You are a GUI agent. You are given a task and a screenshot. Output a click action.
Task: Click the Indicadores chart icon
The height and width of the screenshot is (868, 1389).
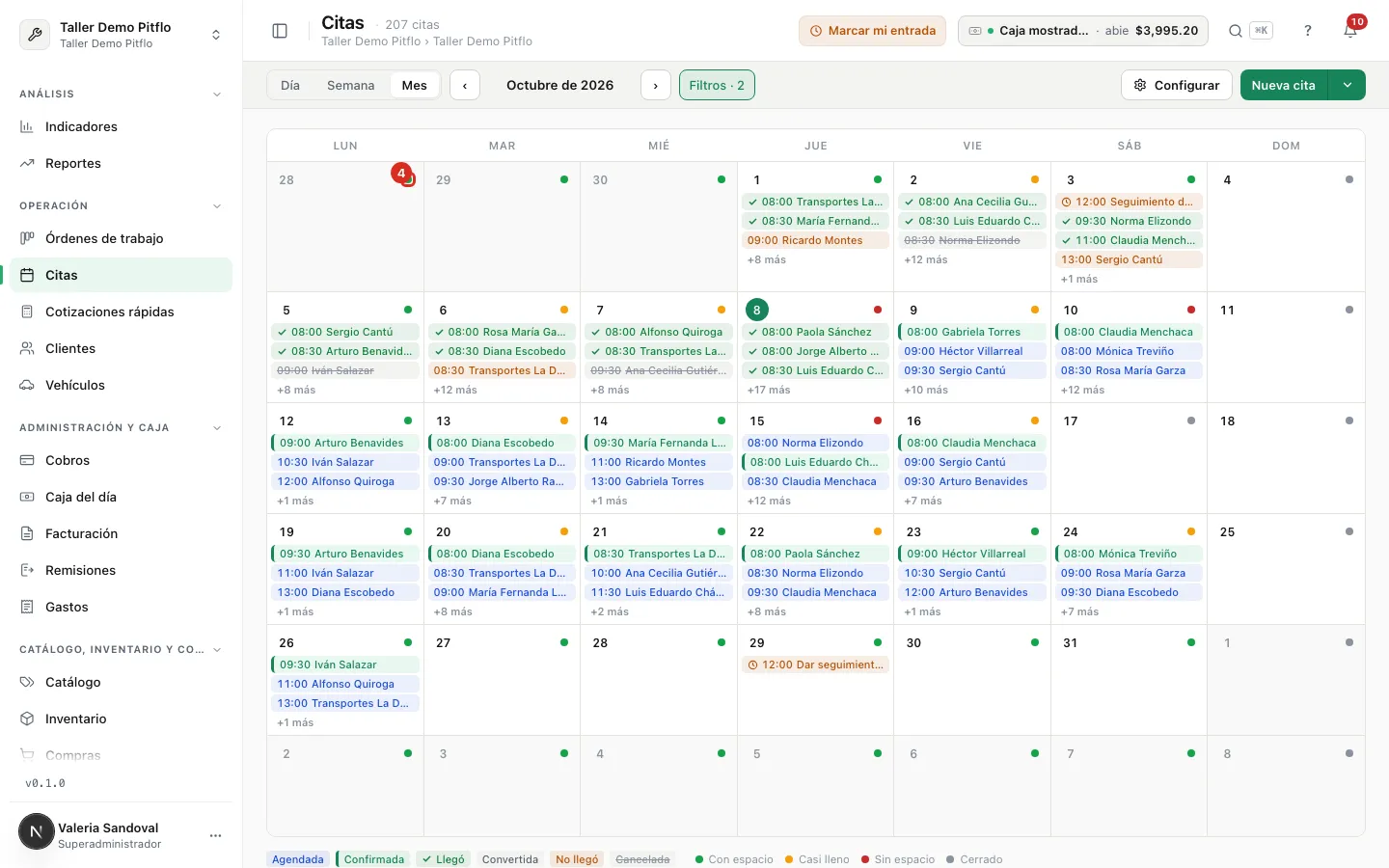27,126
